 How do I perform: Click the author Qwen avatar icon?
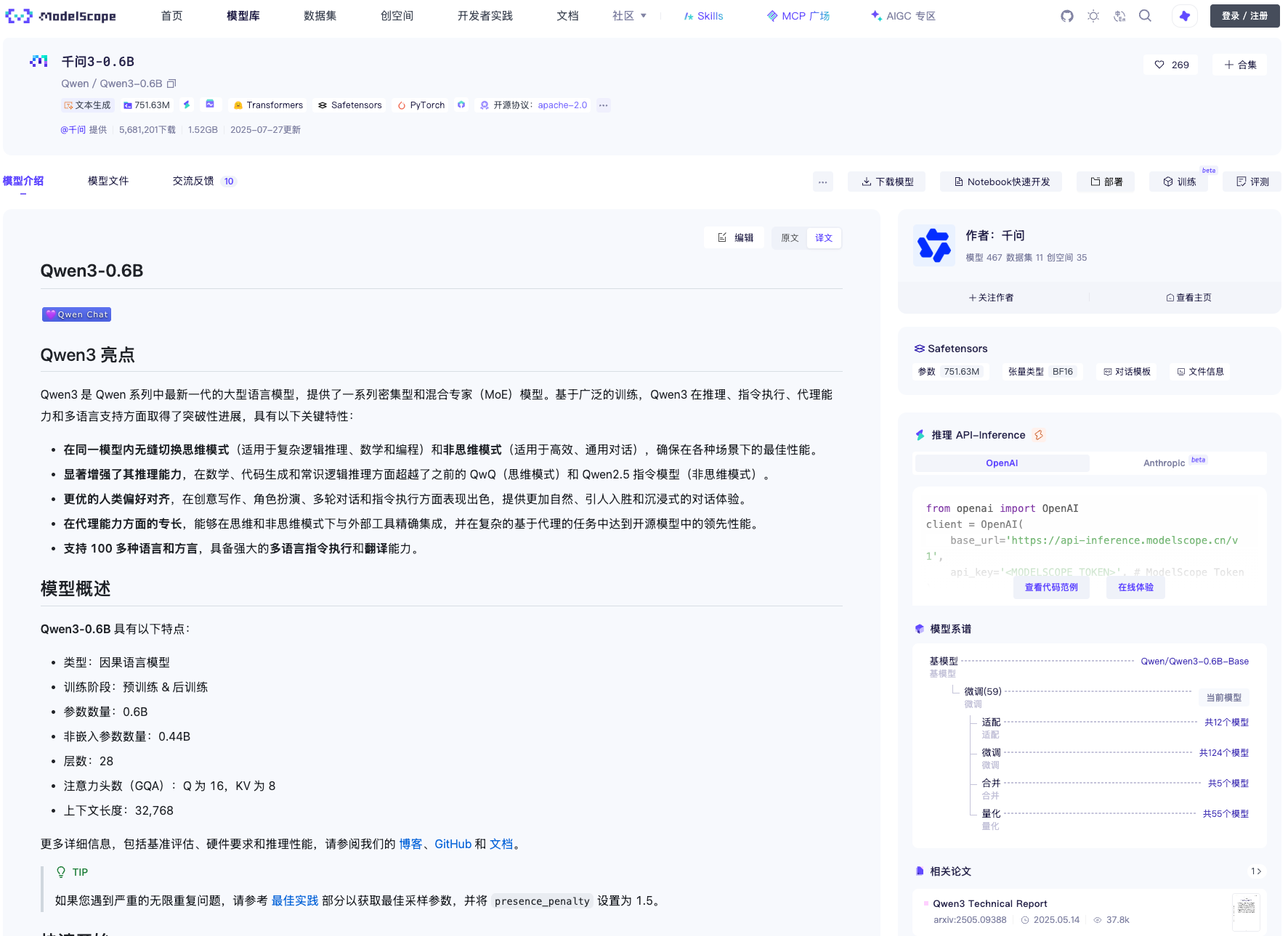pos(934,245)
